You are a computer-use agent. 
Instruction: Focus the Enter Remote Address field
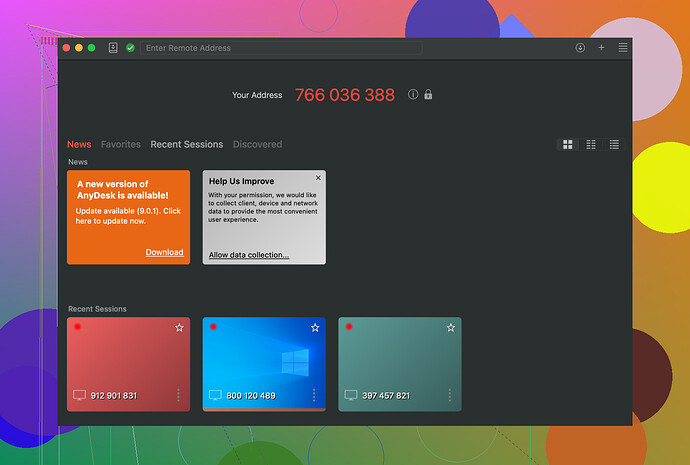pos(281,48)
